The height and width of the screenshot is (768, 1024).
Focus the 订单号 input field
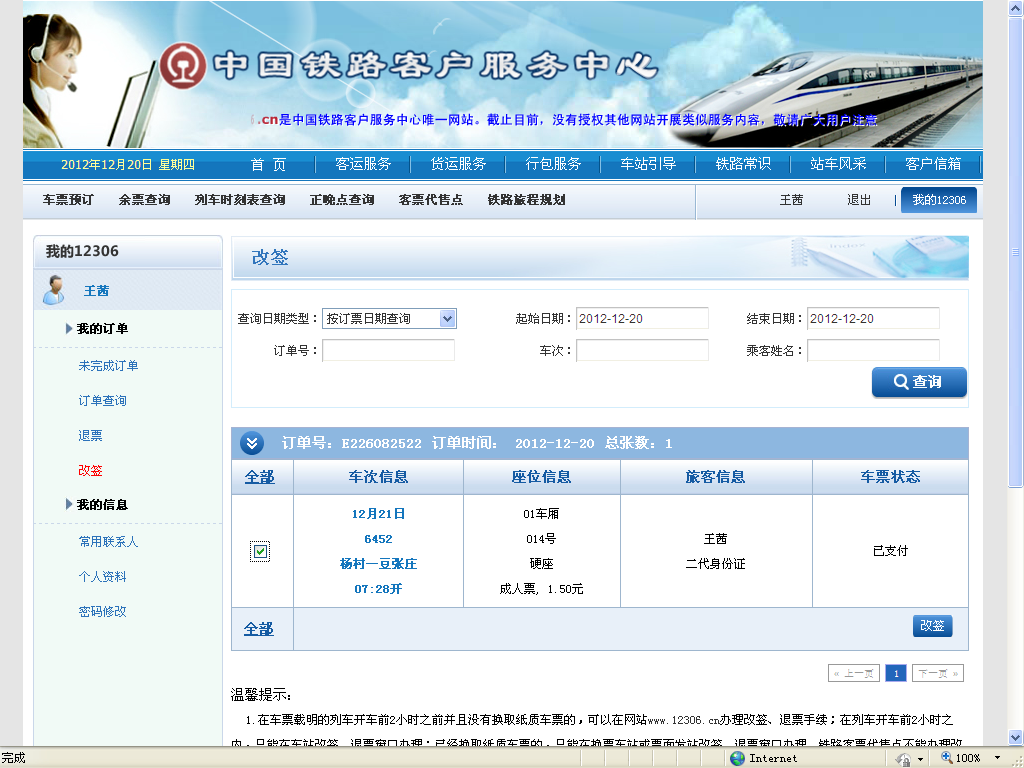tap(389, 351)
